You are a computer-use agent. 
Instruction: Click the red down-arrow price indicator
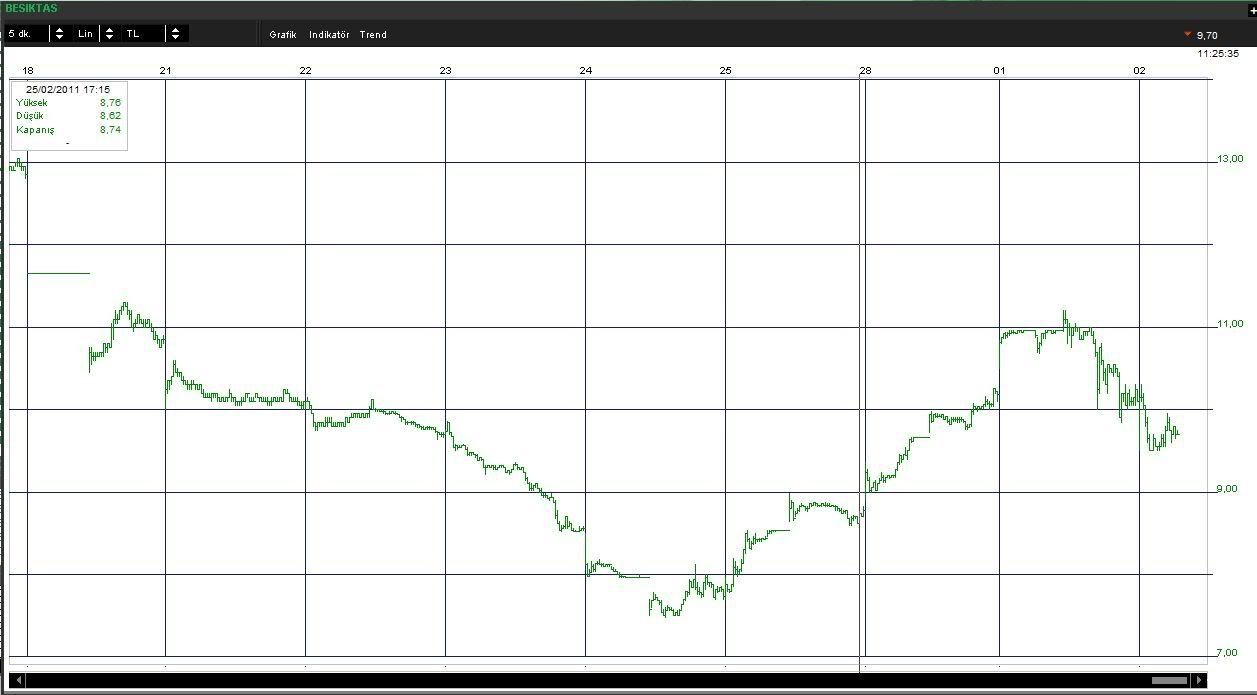click(x=1187, y=35)
